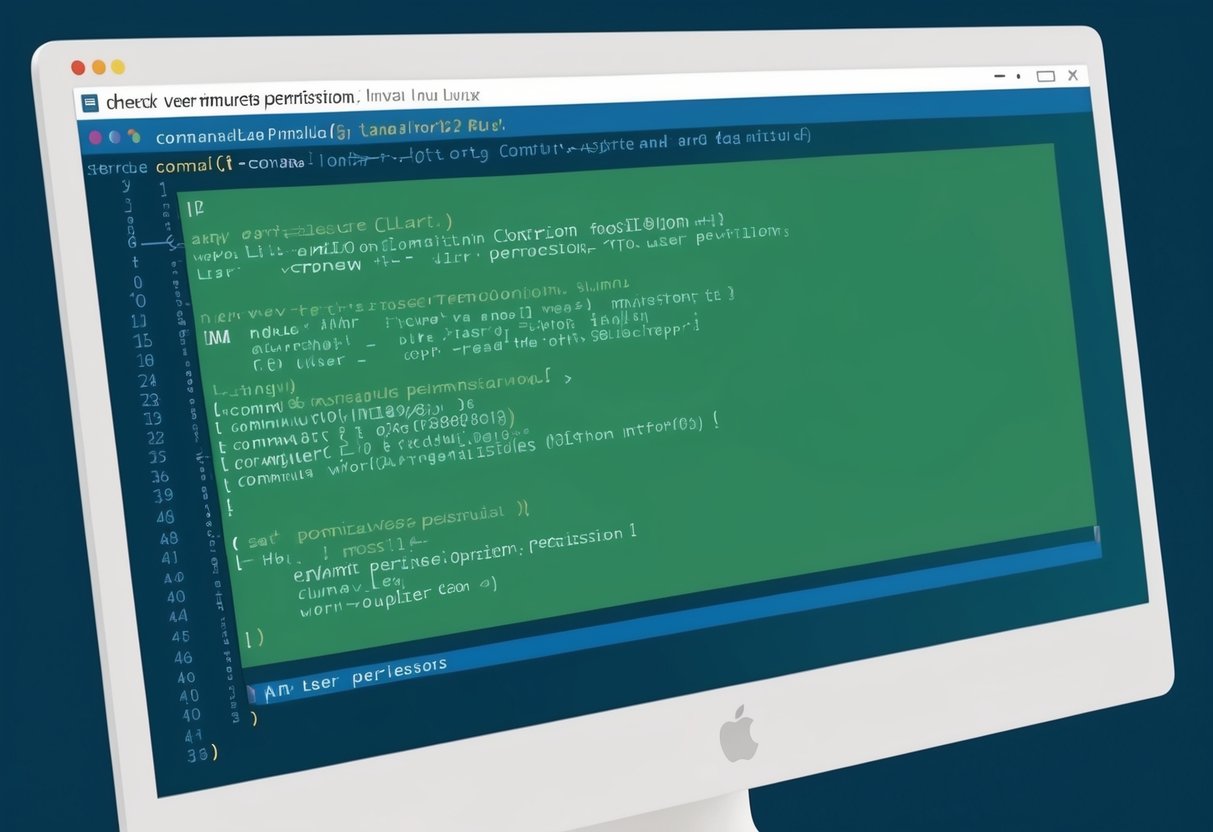1213x832 pixels.
Task: Toggle the small dot between minimize and maximize
Action: click(x=1019, y=75)
